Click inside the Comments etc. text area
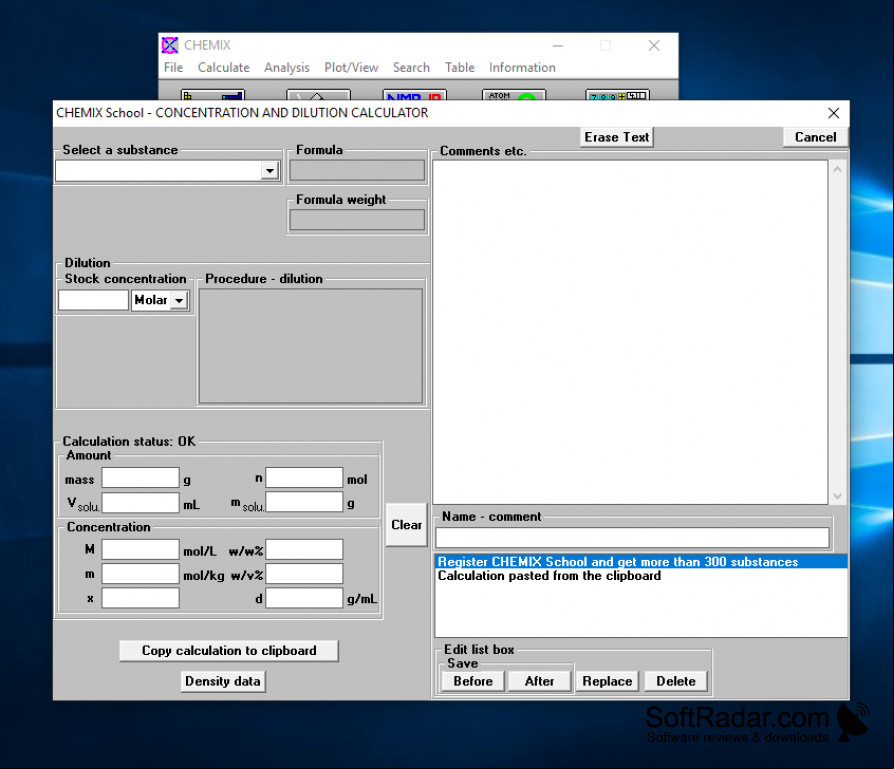The width and height of the screenshot is (894, 769). point(630,332)
